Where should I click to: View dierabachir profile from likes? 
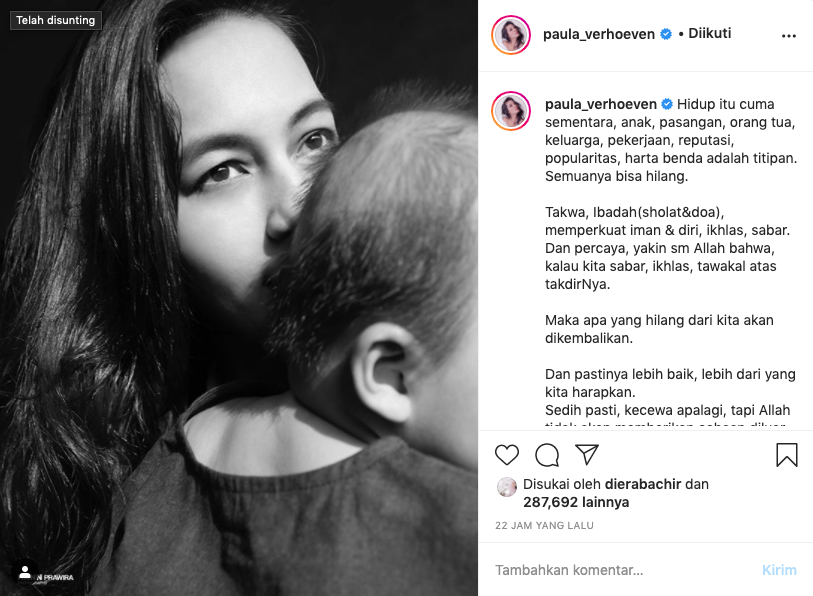tap(643, 484)
